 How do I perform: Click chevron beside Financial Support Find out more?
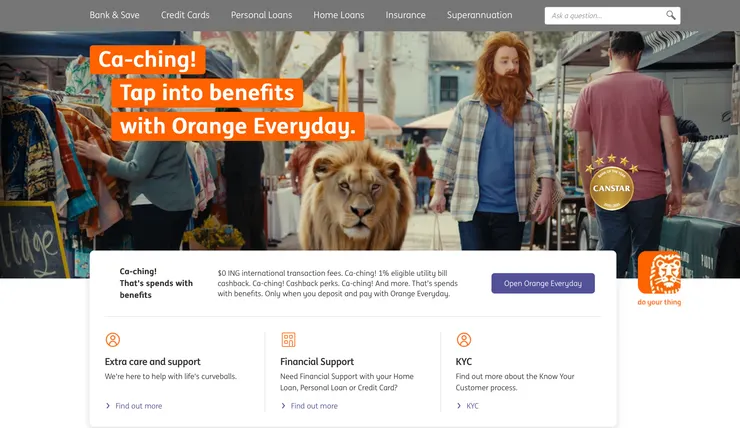click(x=283, y=406)
